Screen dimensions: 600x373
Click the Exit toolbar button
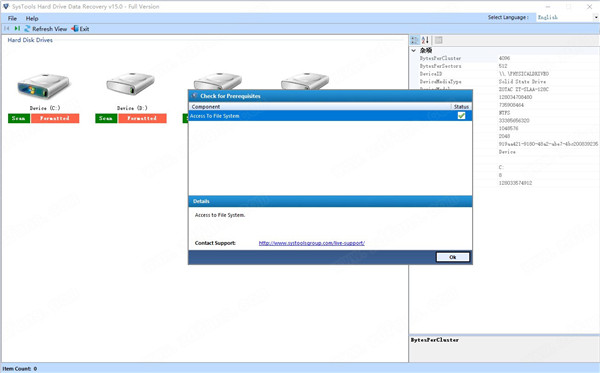click(80, 29)
